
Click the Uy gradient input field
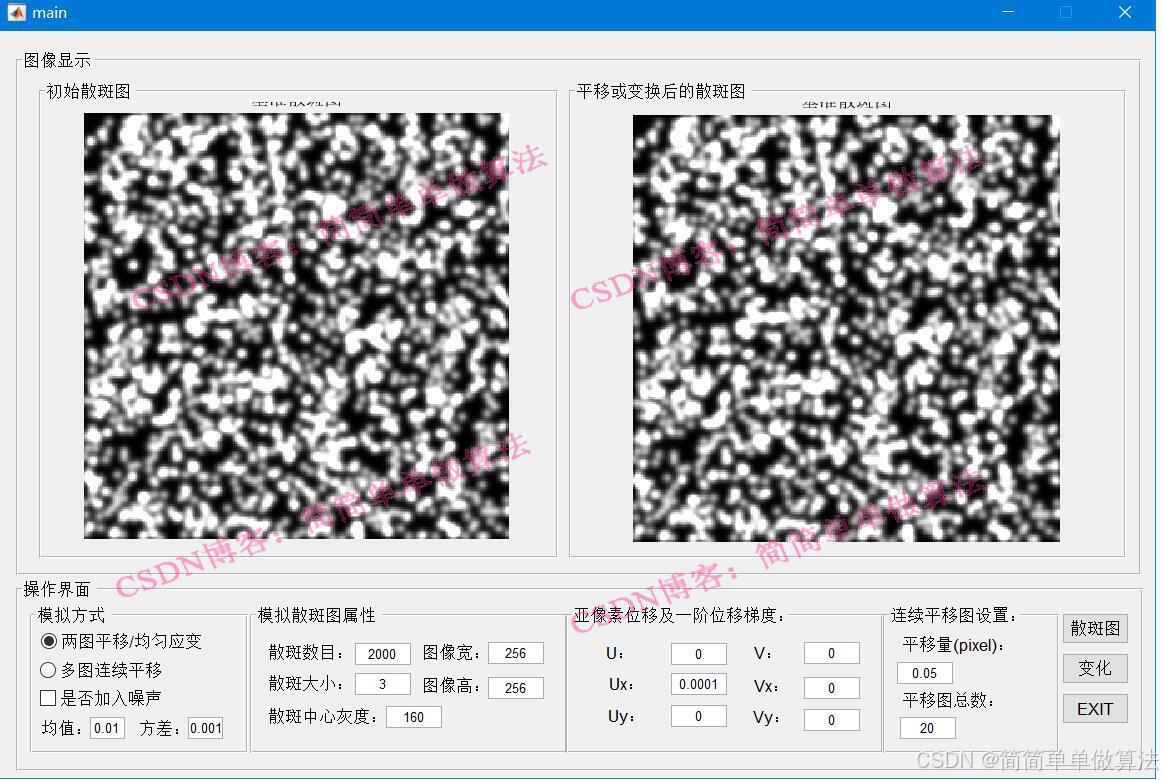click(699, 716)
